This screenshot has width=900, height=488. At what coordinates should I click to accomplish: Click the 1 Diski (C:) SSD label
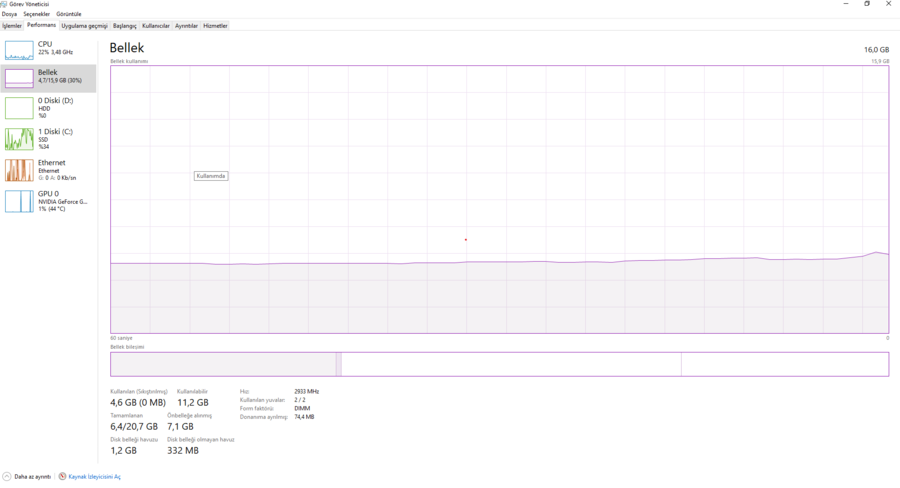click(x=55, y=138)
